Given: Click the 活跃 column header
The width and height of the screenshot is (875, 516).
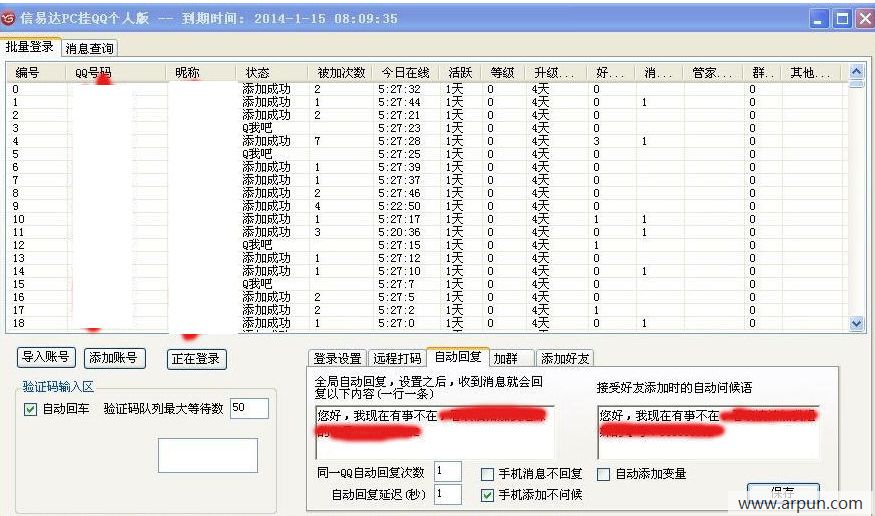Looking at the screenshot, I should coord(460,73).
